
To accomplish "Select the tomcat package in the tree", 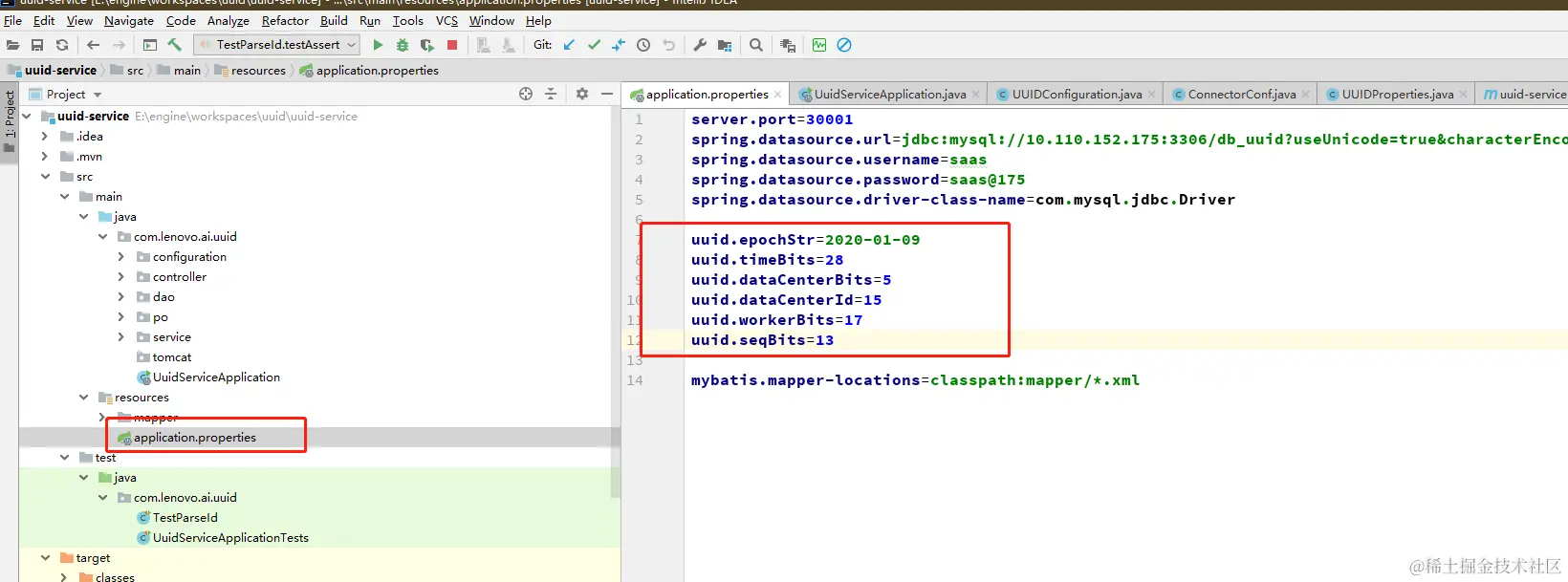I will click(172, 357).
